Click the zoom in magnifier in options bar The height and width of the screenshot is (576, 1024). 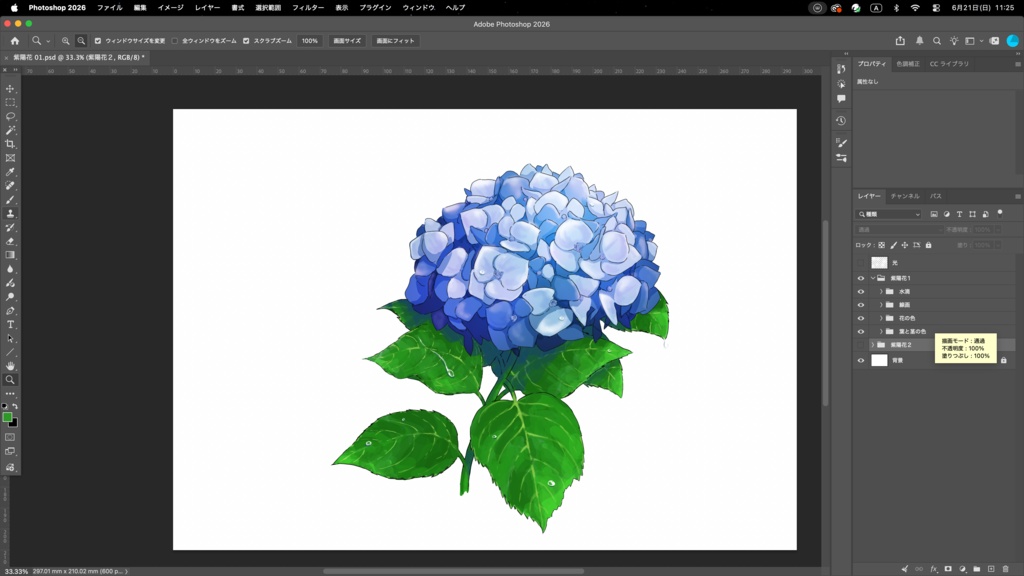pos(65,40)
